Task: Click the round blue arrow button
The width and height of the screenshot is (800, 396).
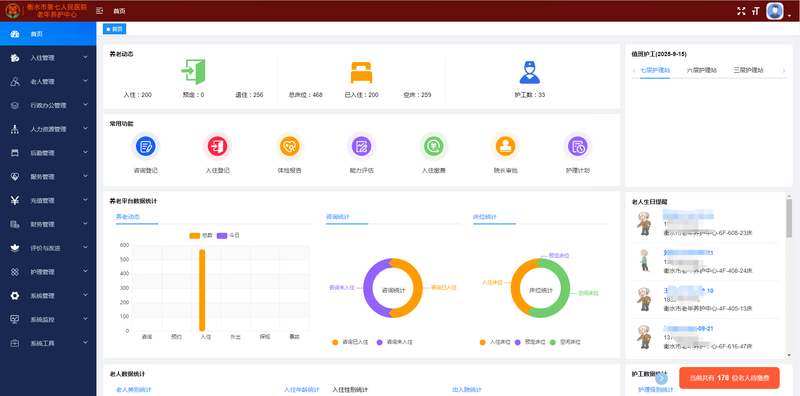Action: [662, 378]
